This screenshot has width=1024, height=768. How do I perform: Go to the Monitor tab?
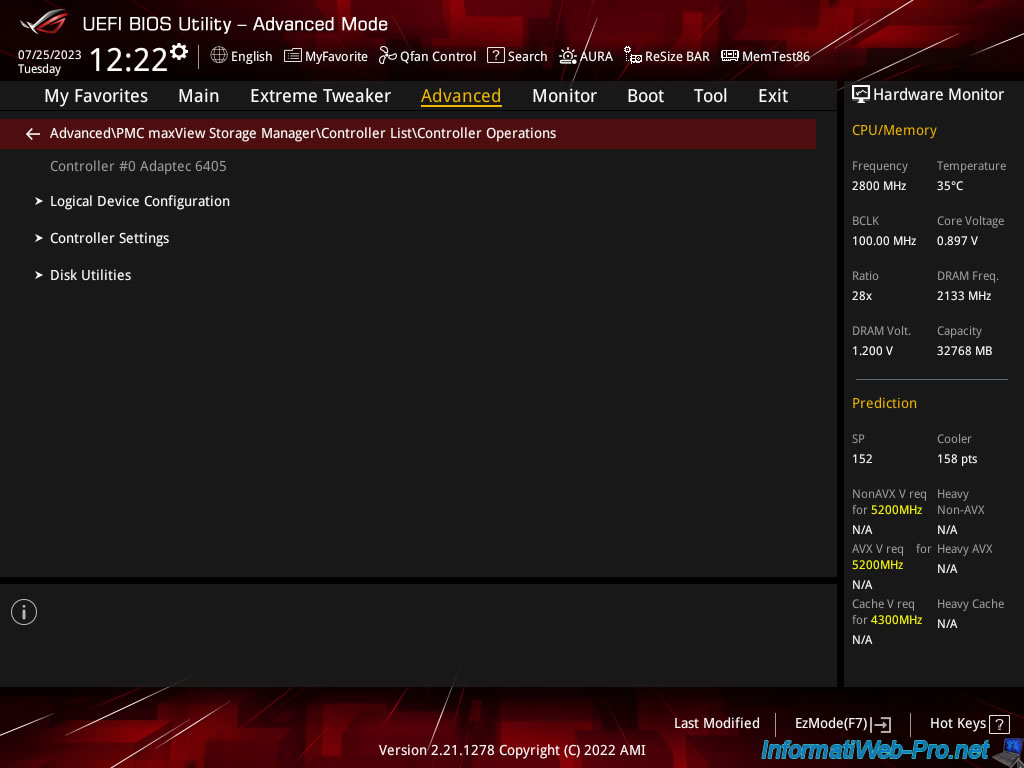(564, 96)
